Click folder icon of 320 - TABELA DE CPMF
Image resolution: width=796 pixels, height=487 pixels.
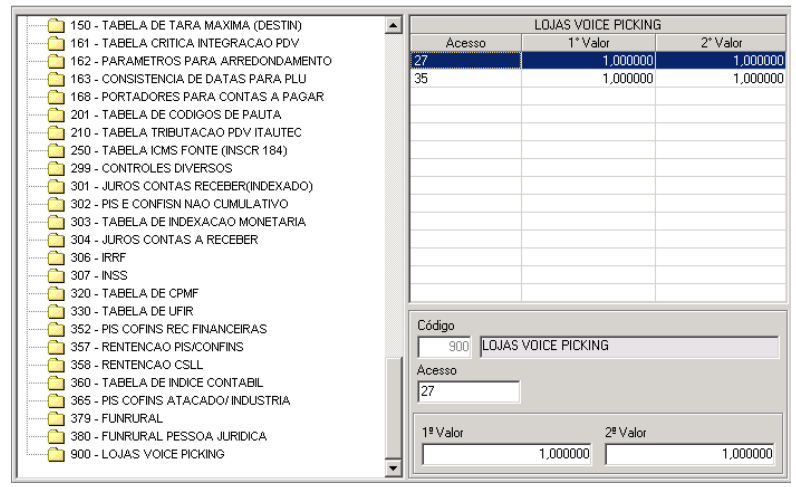click(x=56, y=294)
